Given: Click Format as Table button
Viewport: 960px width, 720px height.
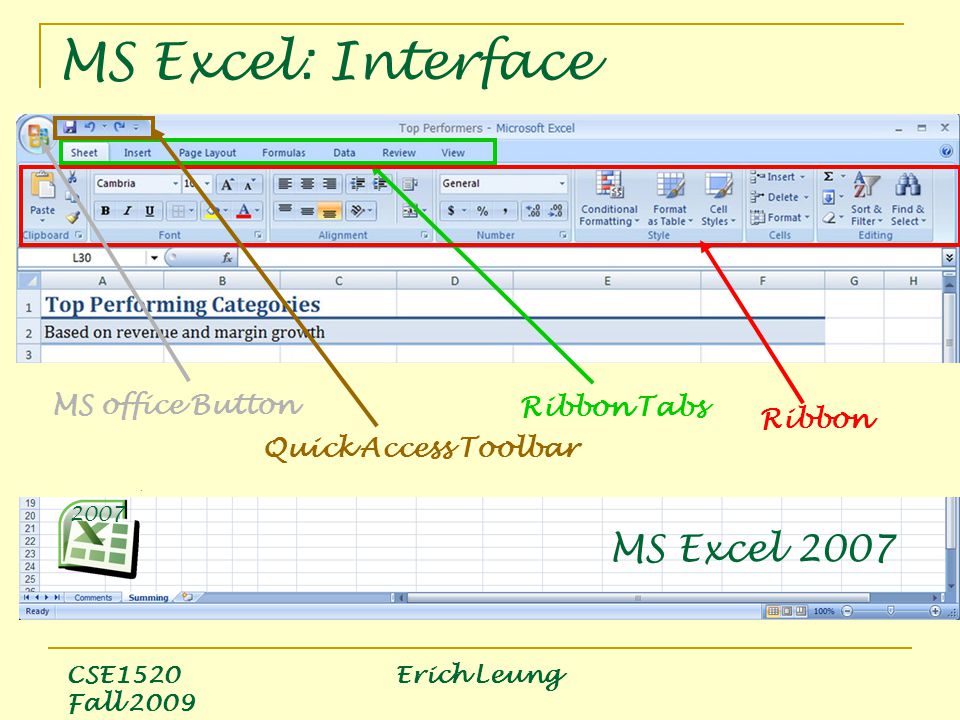Looking at the screenshot, I should click(x=670, y=198).
